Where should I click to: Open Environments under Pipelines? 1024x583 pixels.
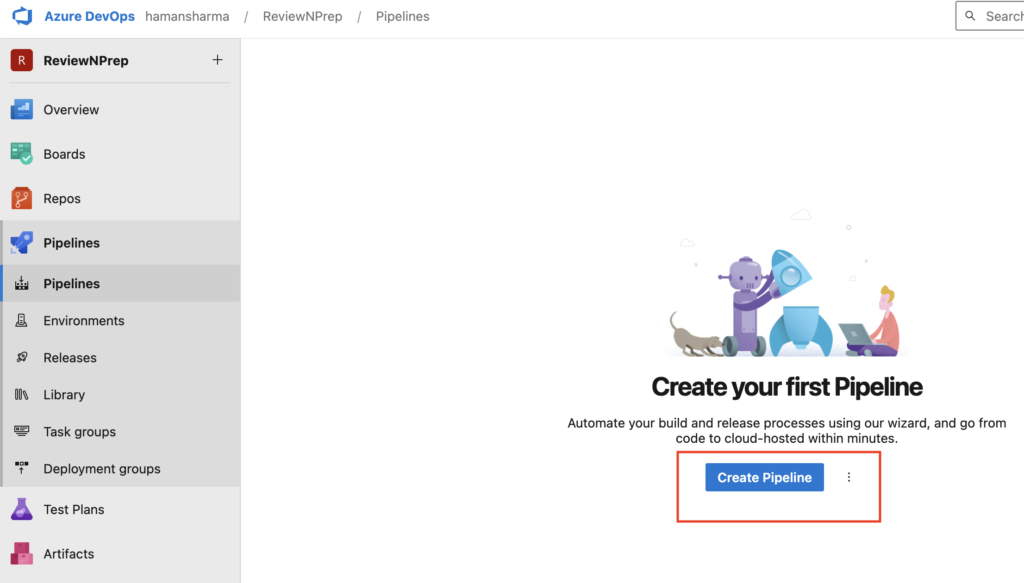pos(84,321)
